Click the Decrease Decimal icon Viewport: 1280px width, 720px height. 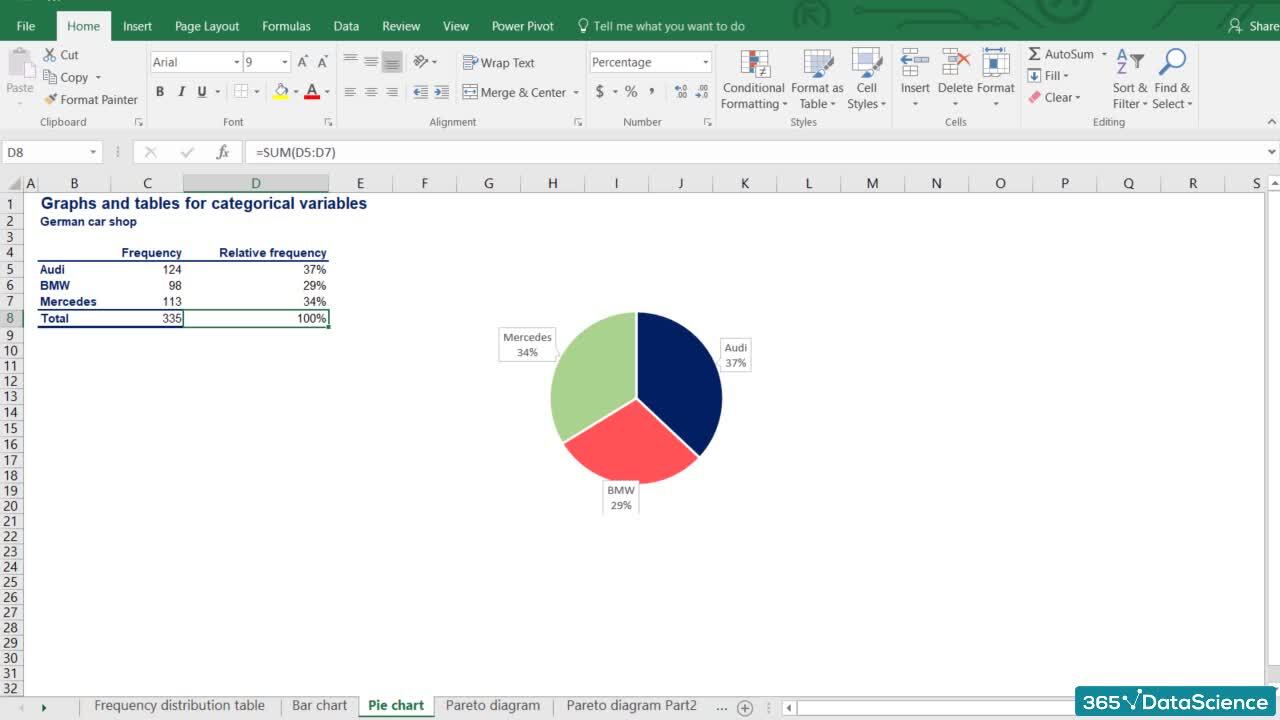[x=702, y=91]
